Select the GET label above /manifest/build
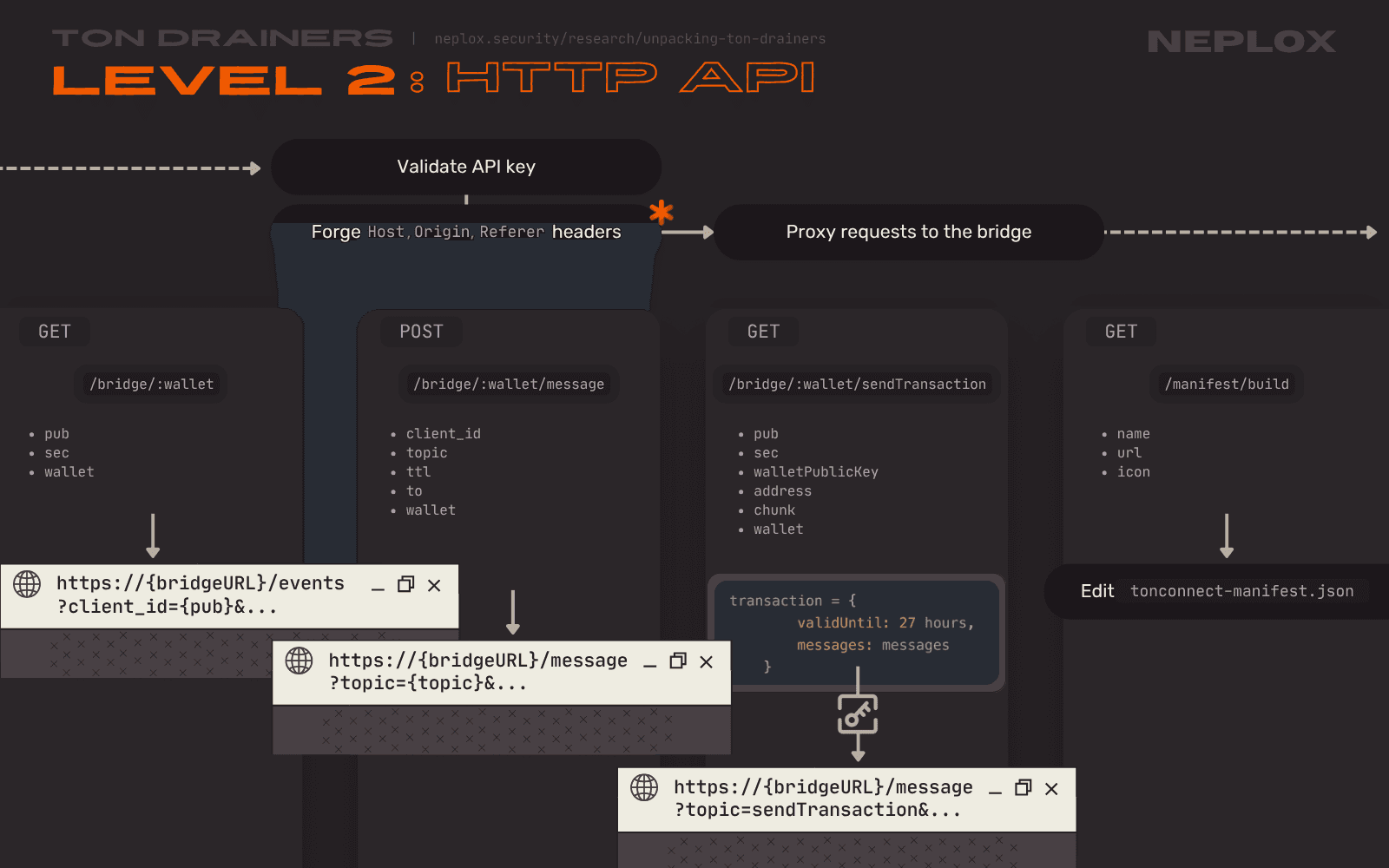Viewport: 1389px width, 868px height. [1121, 332]
